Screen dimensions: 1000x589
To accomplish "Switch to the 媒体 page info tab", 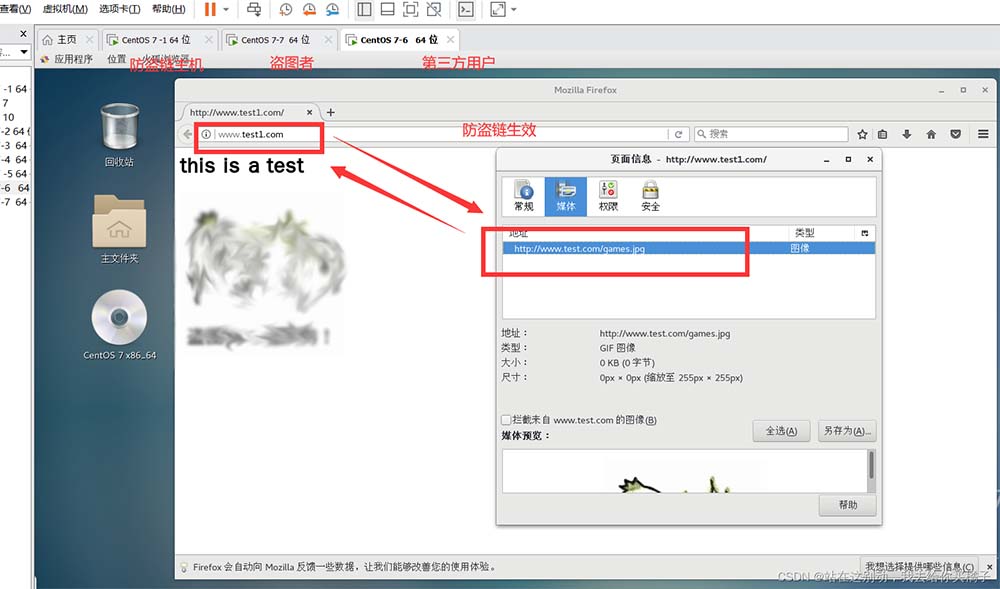I will (566, 196).
